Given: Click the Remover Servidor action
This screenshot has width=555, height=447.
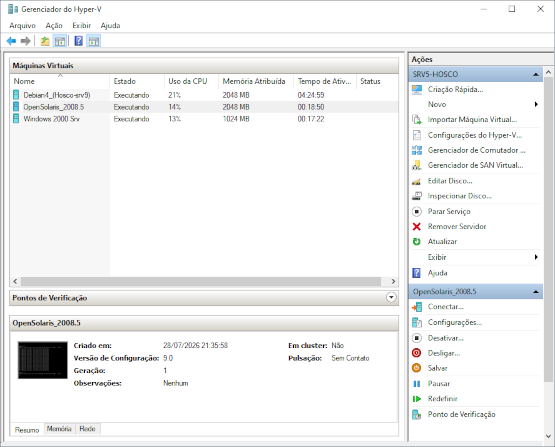Looking at the screenshot, I should click(457, 227).
